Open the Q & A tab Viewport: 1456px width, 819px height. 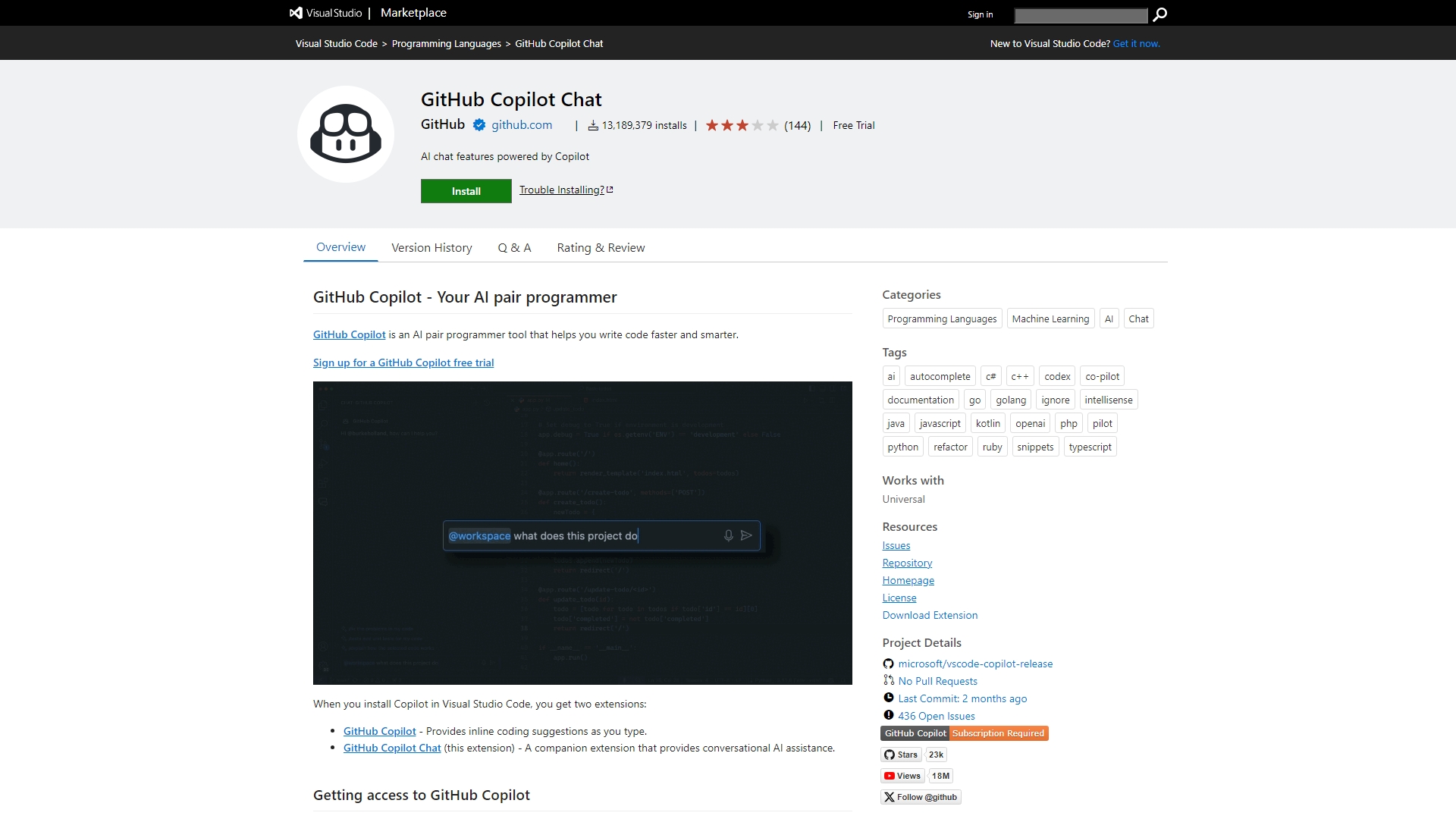click(x=514, y=248)
